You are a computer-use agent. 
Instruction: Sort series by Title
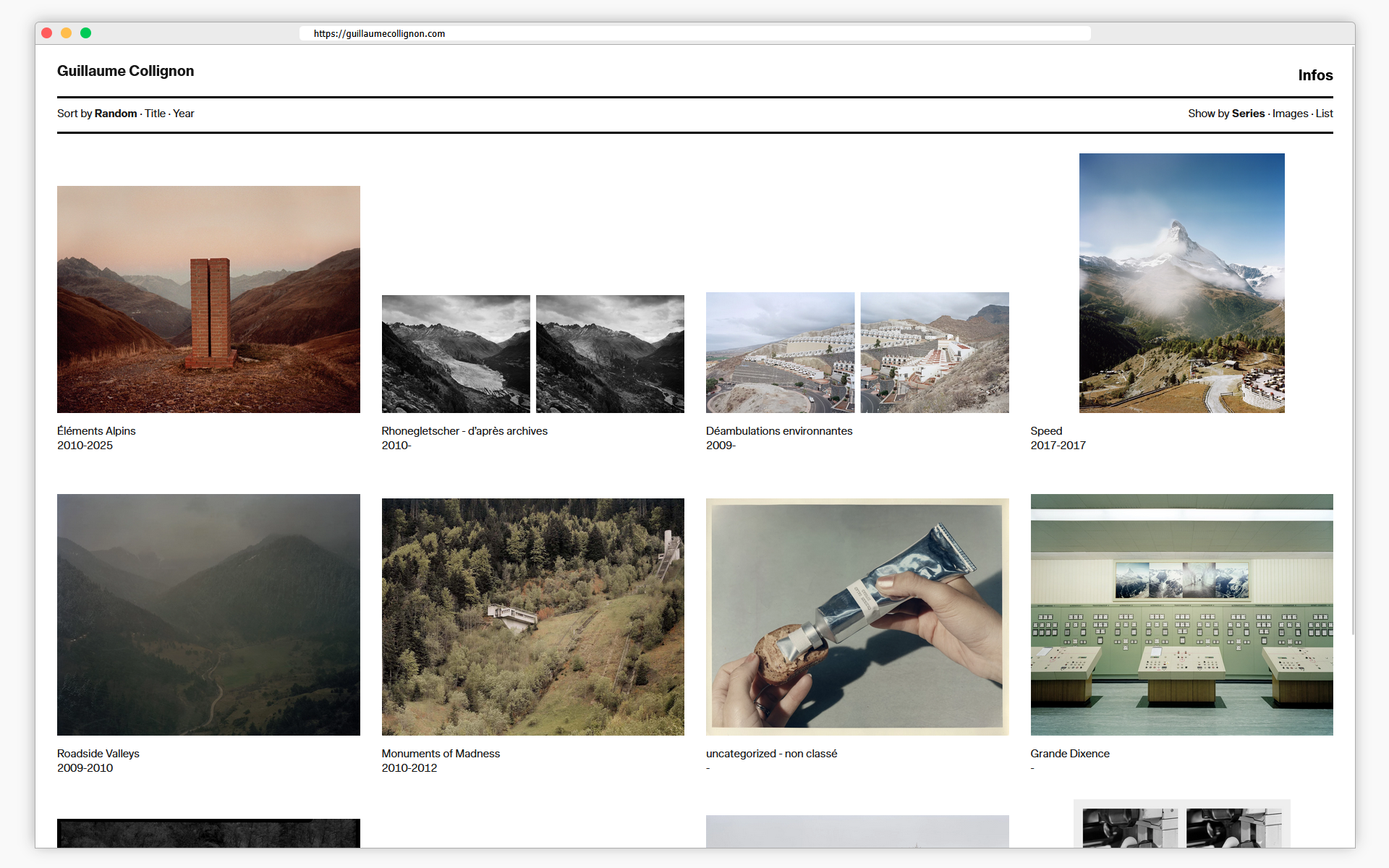(155, 114)
